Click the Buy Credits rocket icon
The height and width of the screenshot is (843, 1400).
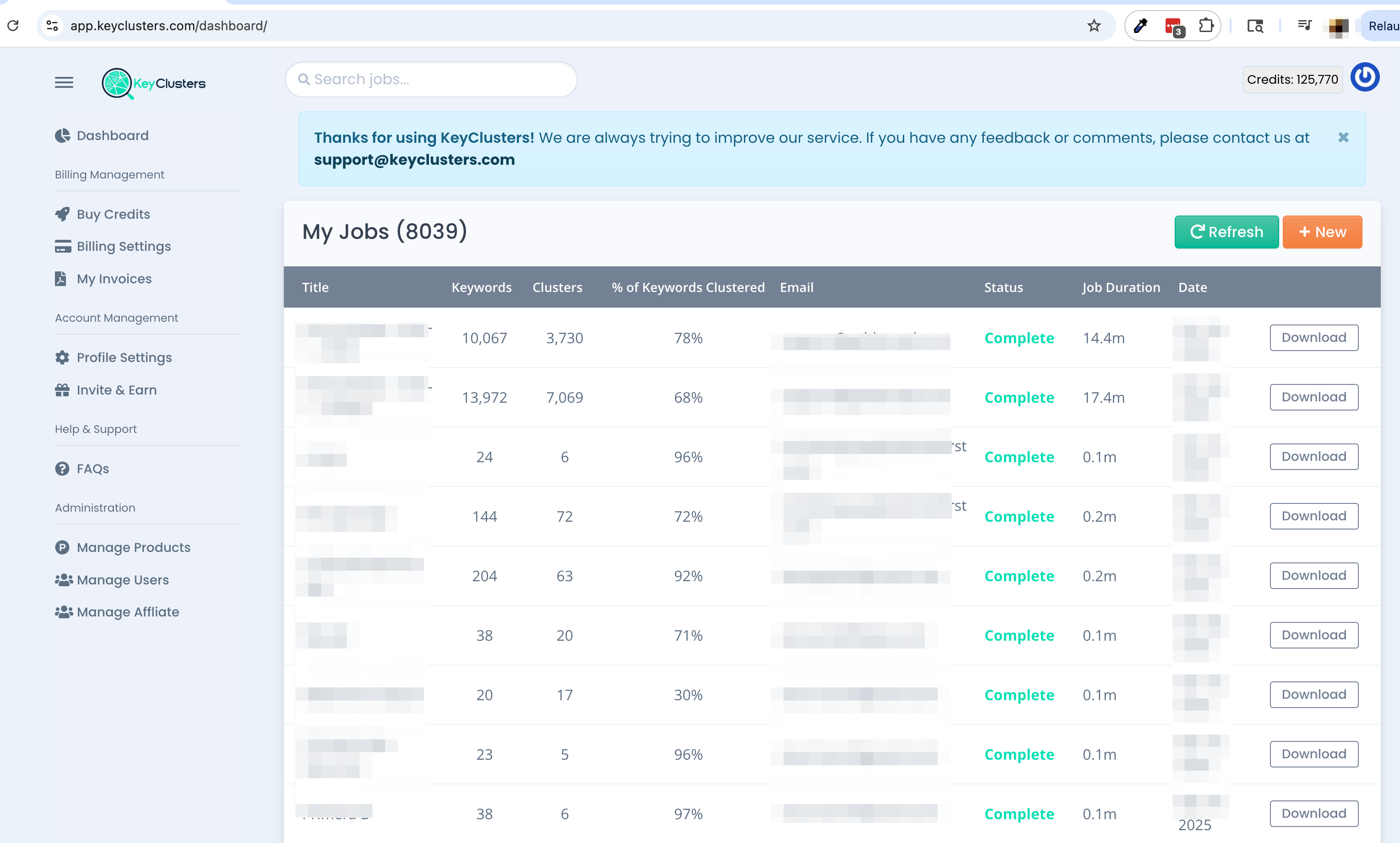point(63,214)
